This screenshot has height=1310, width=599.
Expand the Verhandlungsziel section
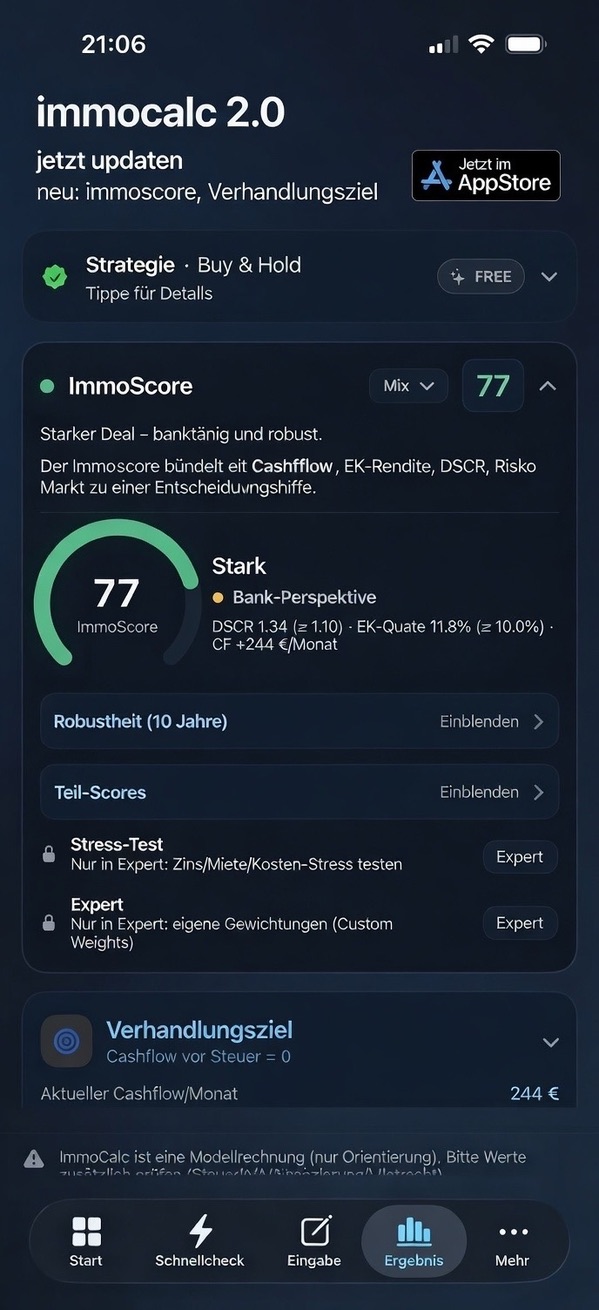(551, 1041)
